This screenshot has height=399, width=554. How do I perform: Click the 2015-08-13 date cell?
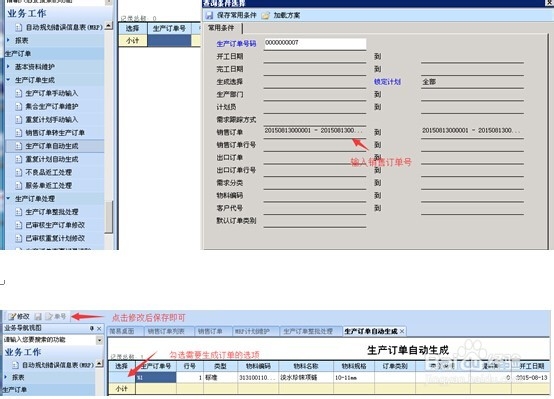pyautogui.click(x=531, y=377)
